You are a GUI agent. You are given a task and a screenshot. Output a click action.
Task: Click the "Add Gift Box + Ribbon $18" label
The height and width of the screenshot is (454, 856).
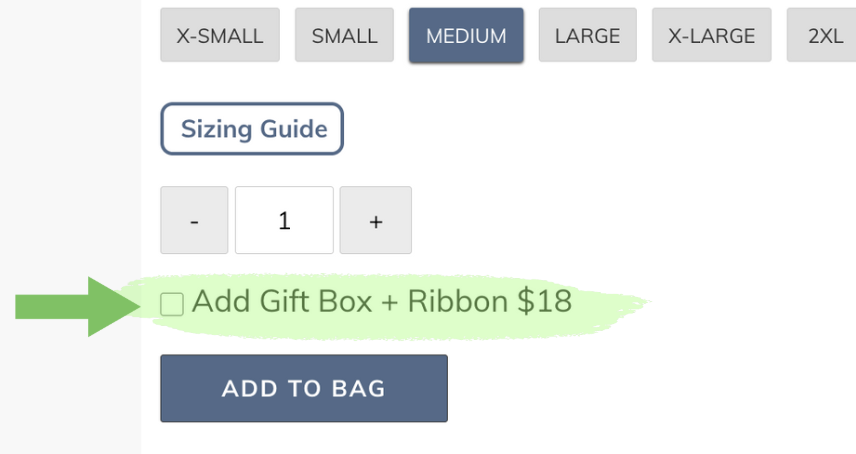pyautogui.click(x=381, y=301)
